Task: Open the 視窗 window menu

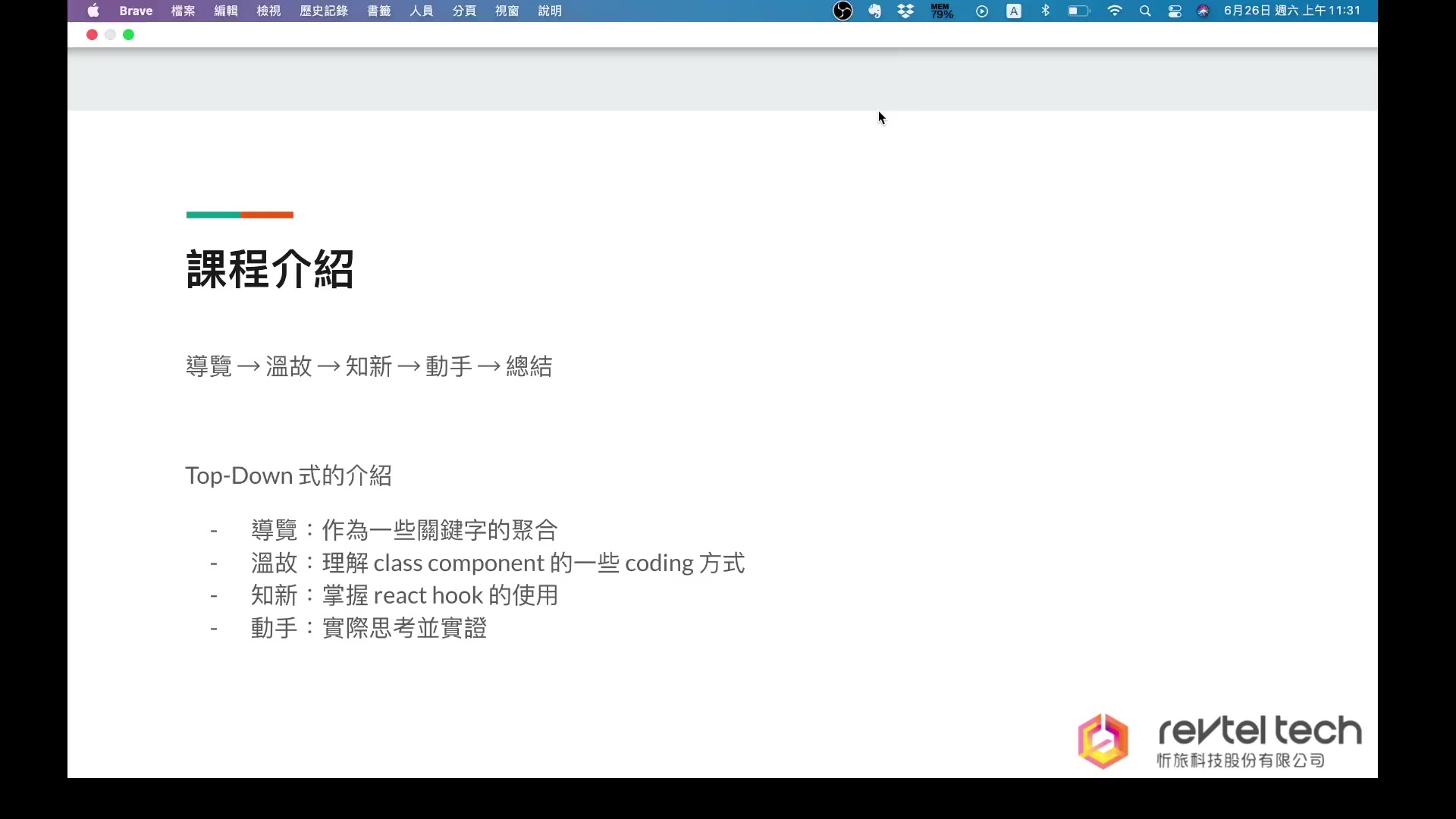Action: [507, 11]
